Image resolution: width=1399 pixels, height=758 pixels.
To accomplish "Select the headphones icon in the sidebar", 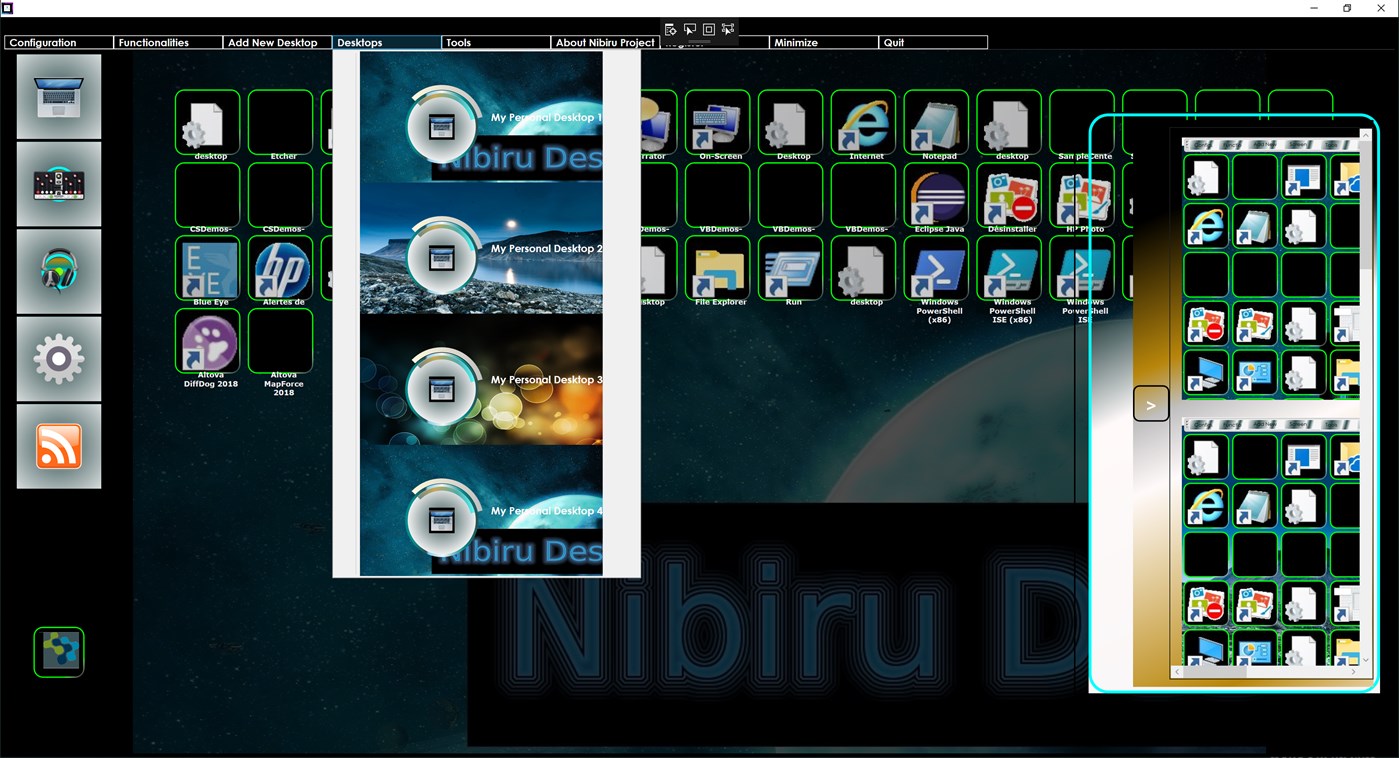I will (58, 270).
